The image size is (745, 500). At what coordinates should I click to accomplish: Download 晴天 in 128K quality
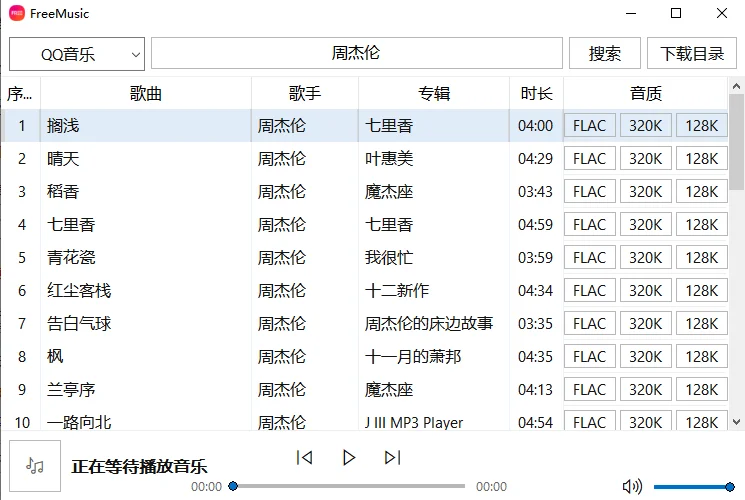(x=702, y=158)
